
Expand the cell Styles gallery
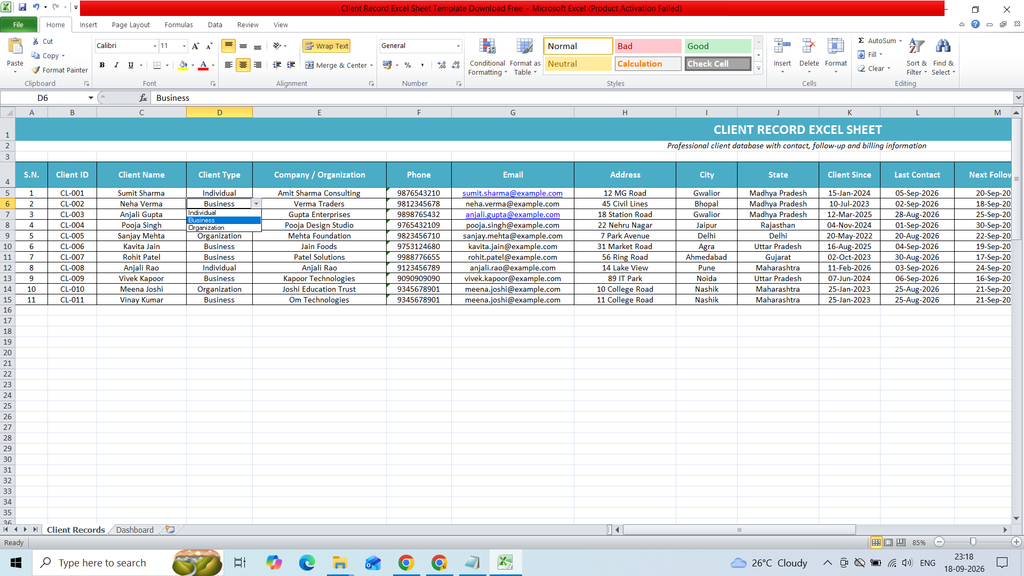pyautogui.click(x=758, y=68)
